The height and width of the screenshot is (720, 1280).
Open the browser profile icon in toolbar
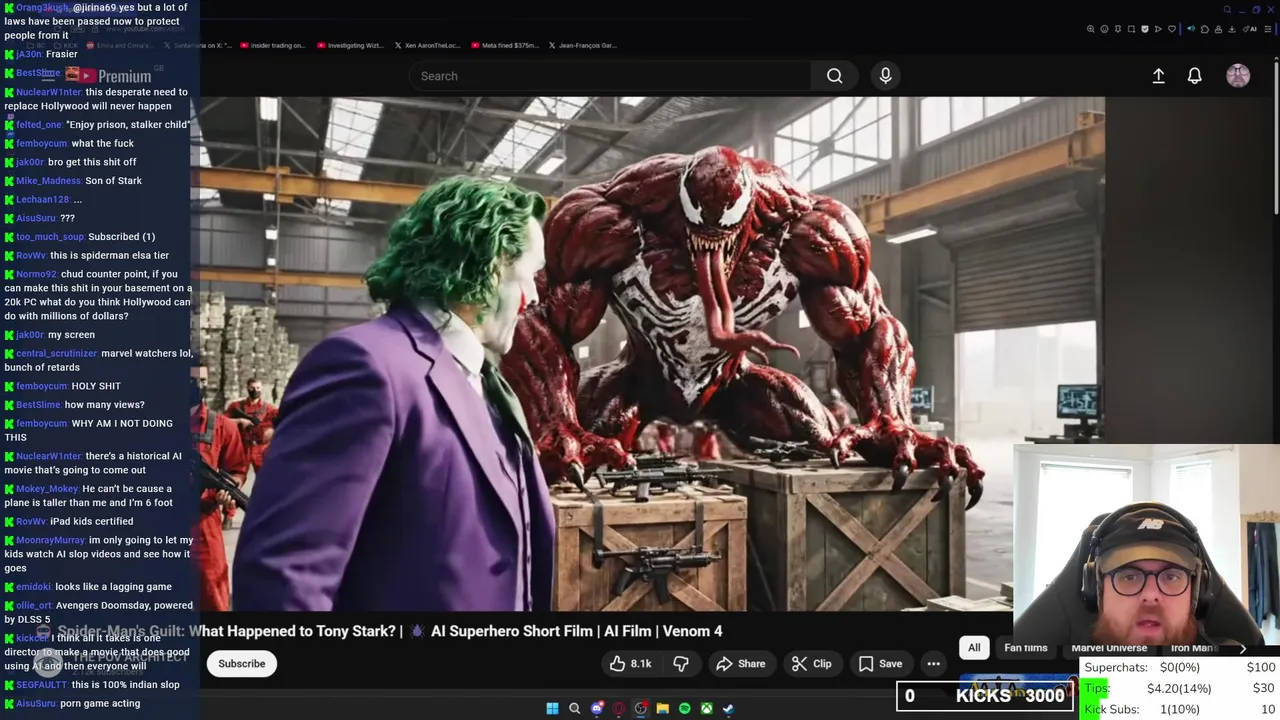tap(1218, 29)
